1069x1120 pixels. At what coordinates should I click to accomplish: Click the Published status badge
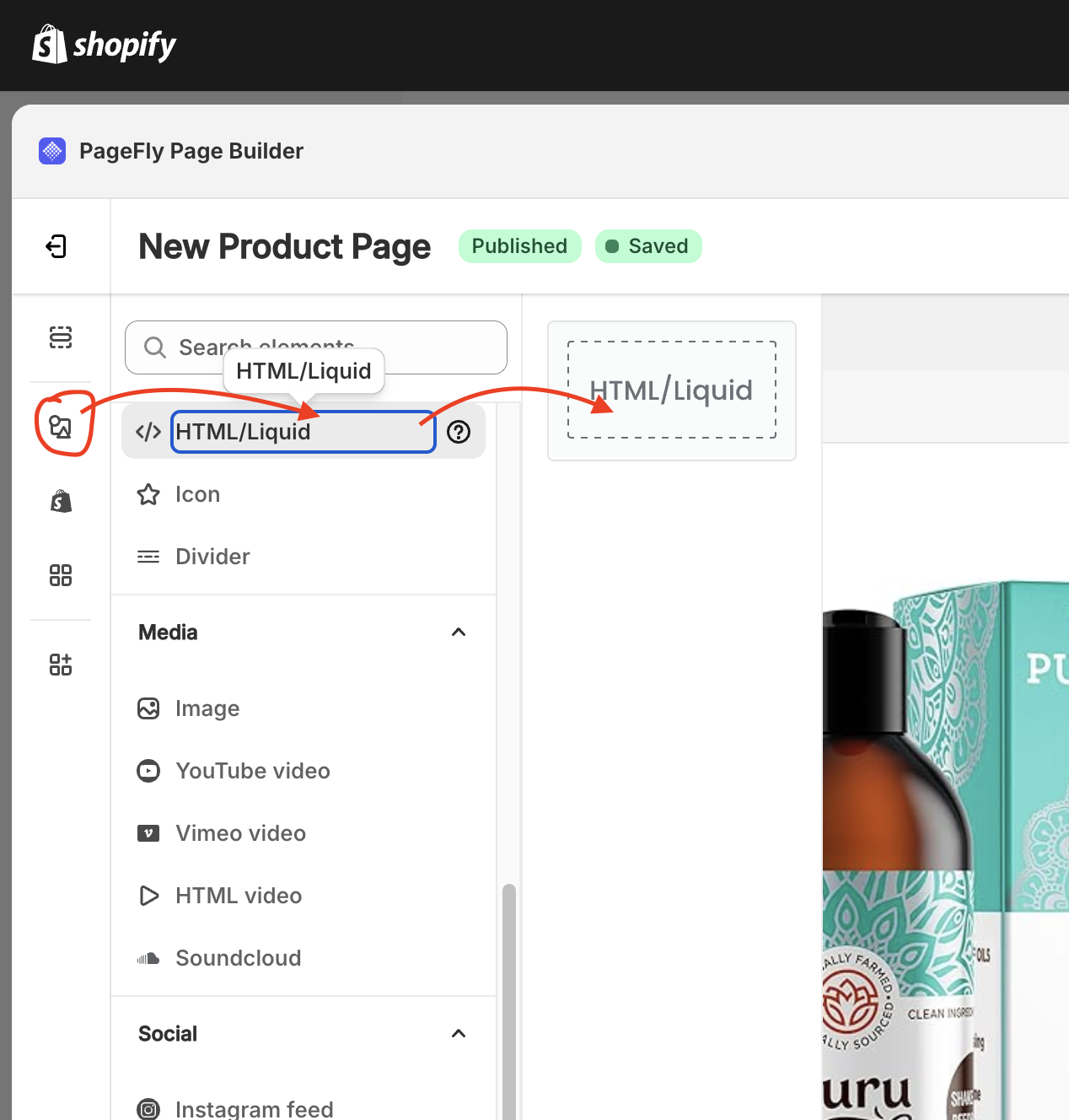520,246
